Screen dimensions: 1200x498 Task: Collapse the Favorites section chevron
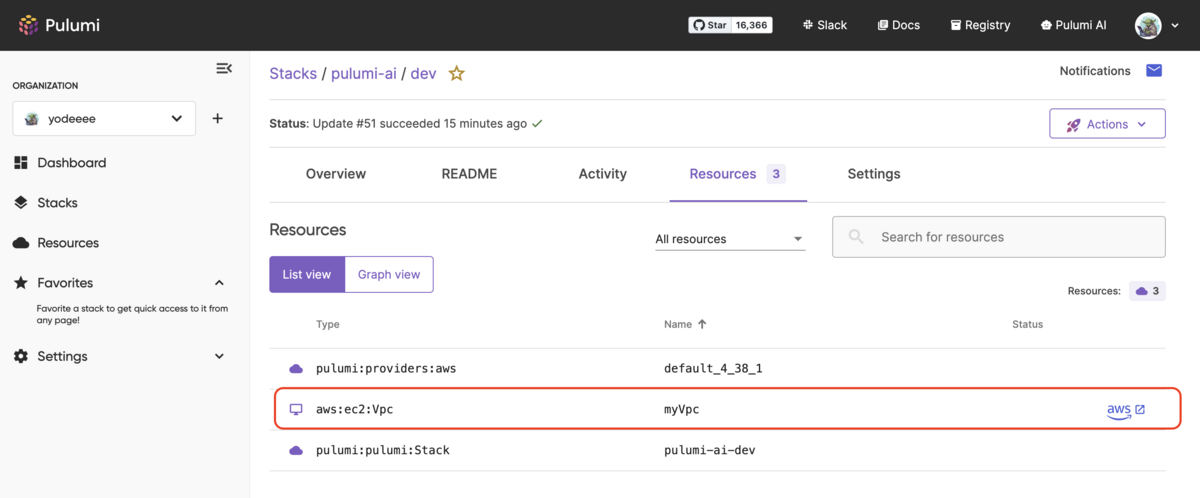point(220,283)
